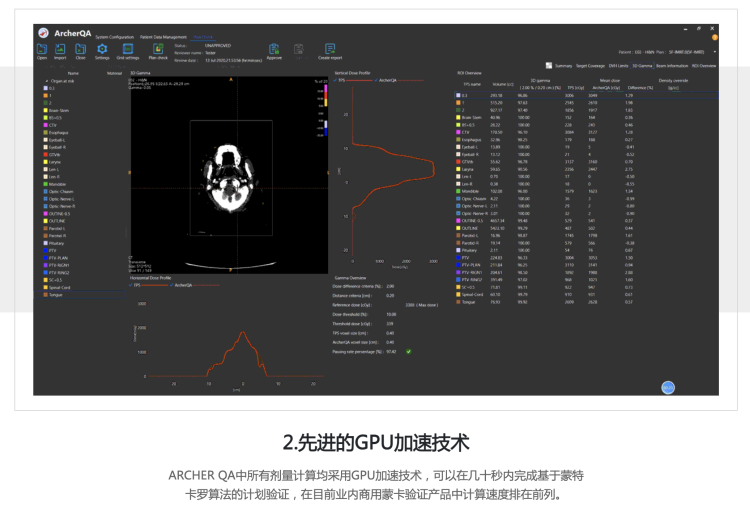Open the Settings gear icon

102,49
